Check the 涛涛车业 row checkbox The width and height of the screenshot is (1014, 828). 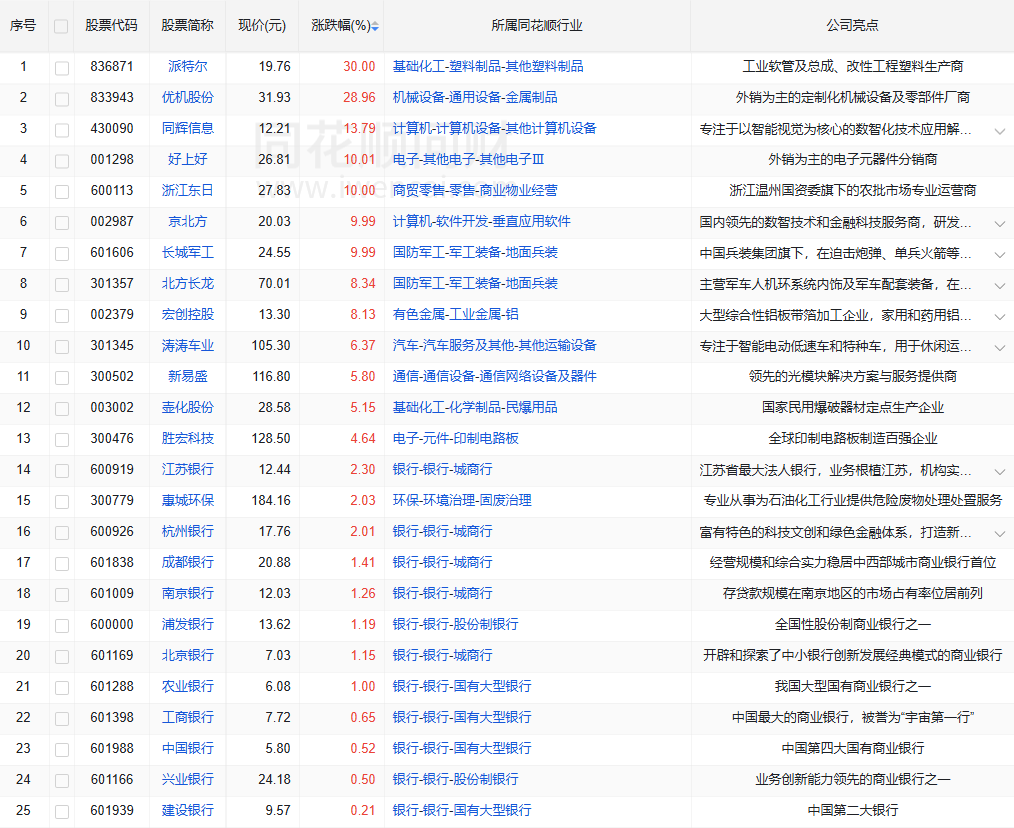click(x=62, y=347)
